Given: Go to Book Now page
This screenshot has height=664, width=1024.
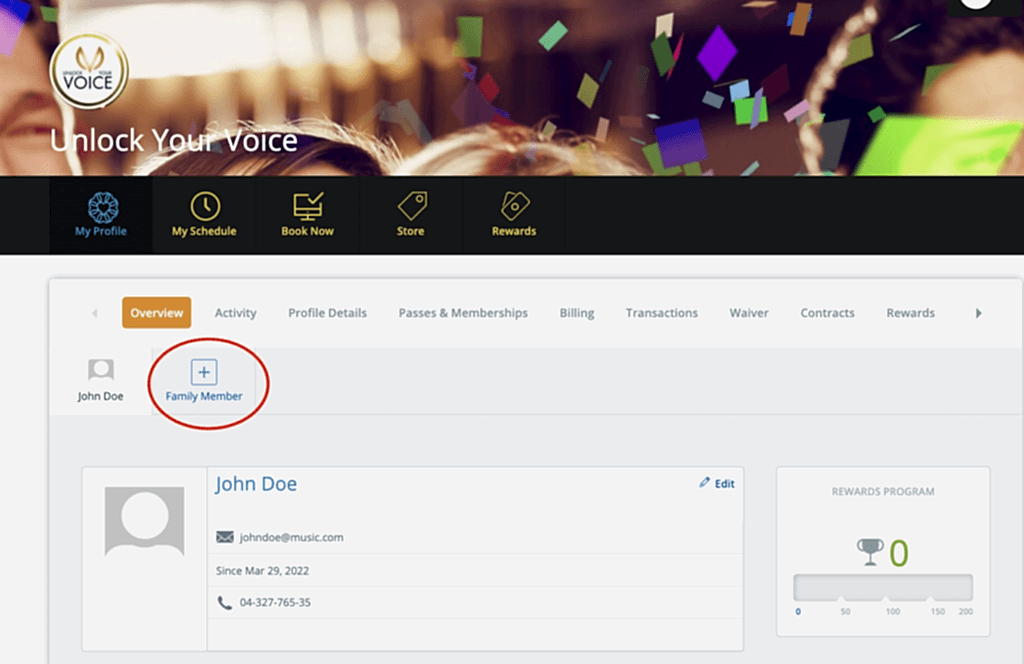Looking at the screenshot, I should click(x=308, y=215).
